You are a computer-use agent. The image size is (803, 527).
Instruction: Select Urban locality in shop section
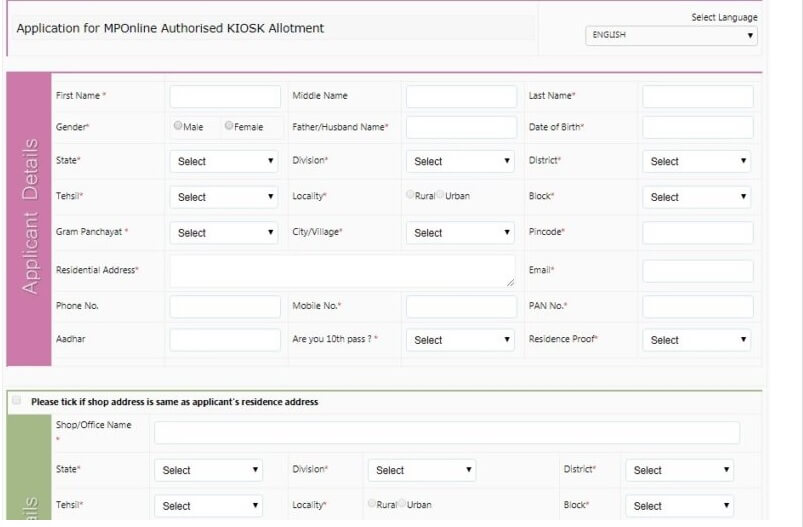(402, 503)
